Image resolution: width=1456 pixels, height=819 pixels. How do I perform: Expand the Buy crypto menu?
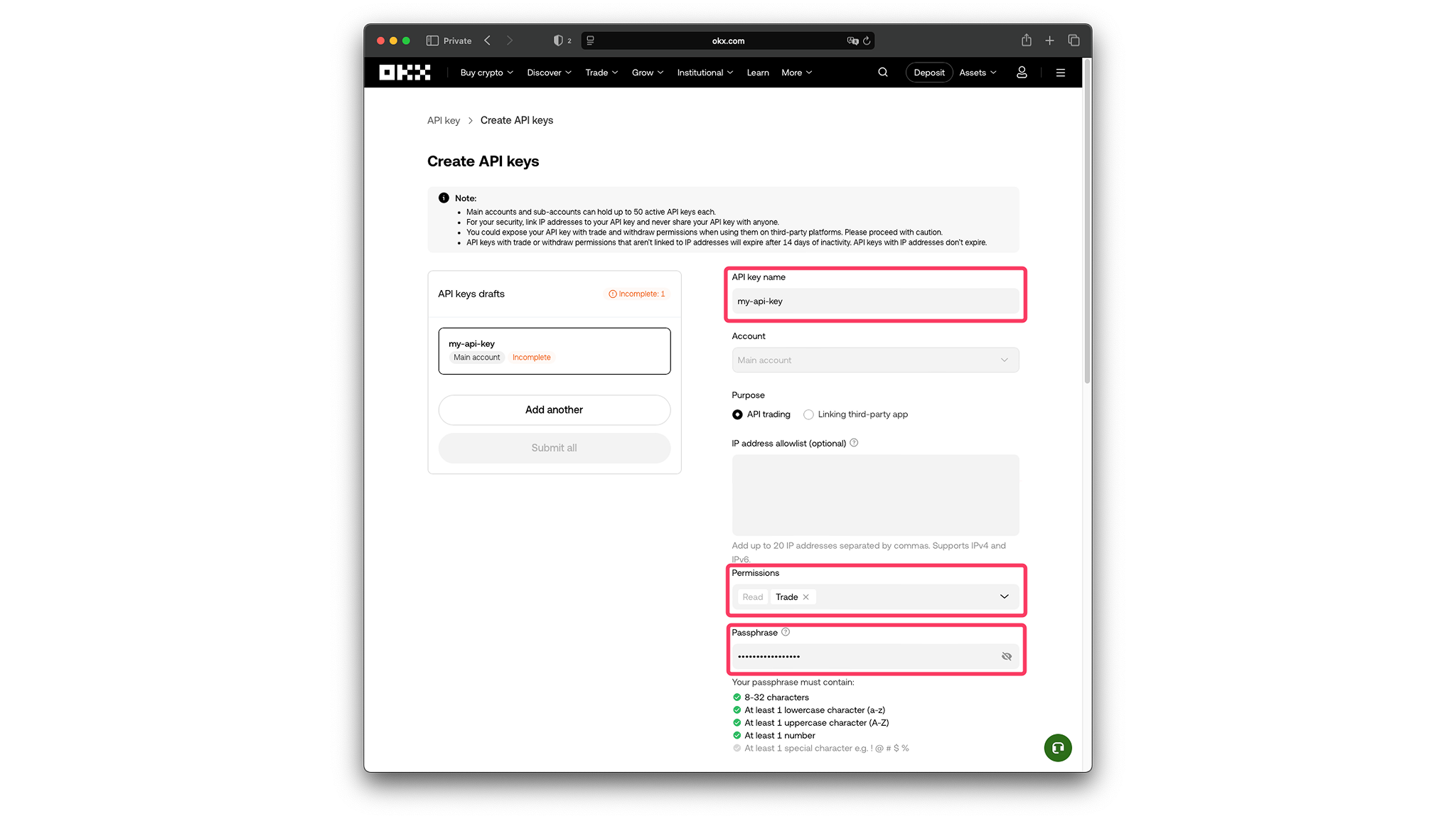click(x=486, y=73)
